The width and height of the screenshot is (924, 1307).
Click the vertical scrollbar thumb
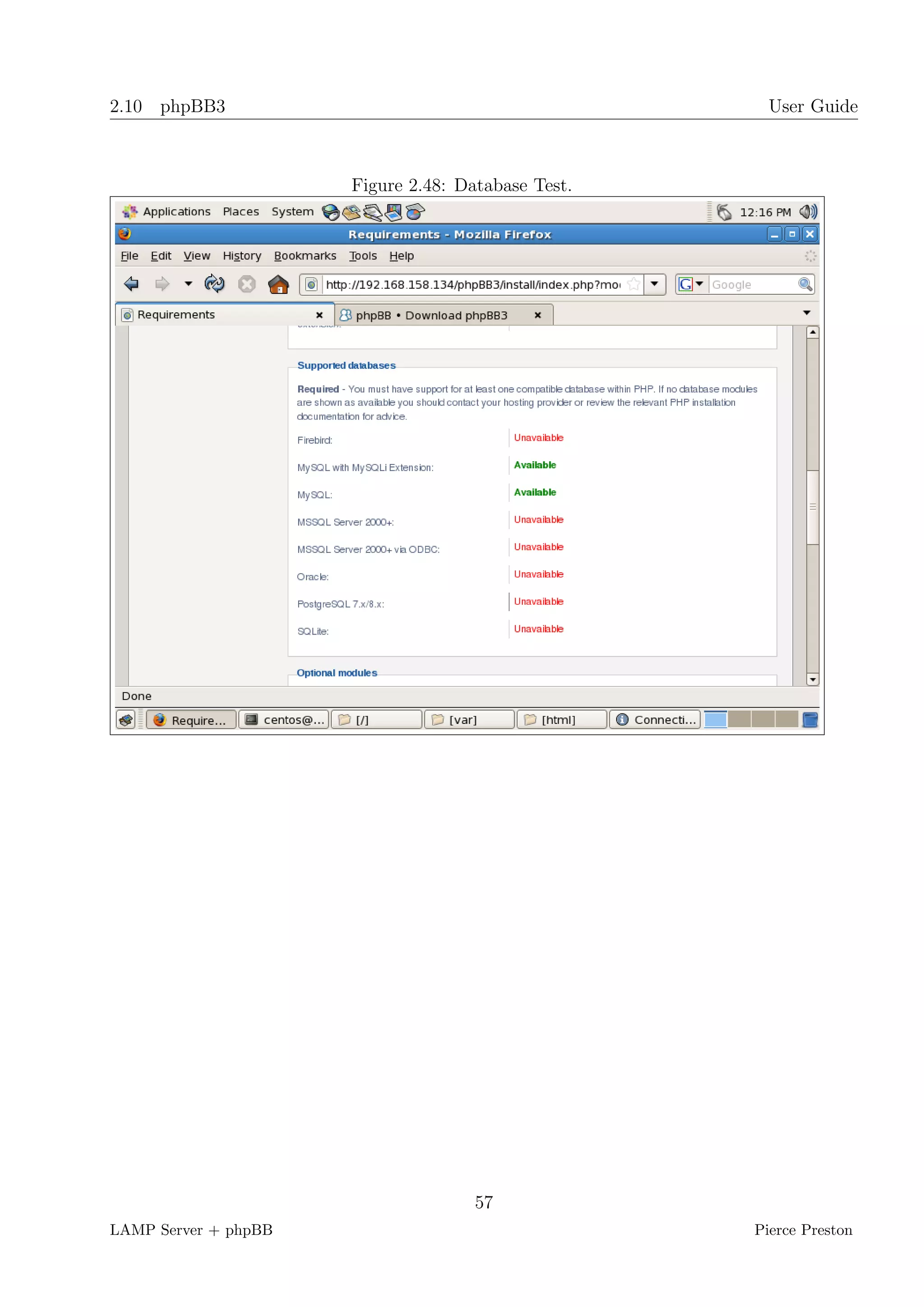813,507
